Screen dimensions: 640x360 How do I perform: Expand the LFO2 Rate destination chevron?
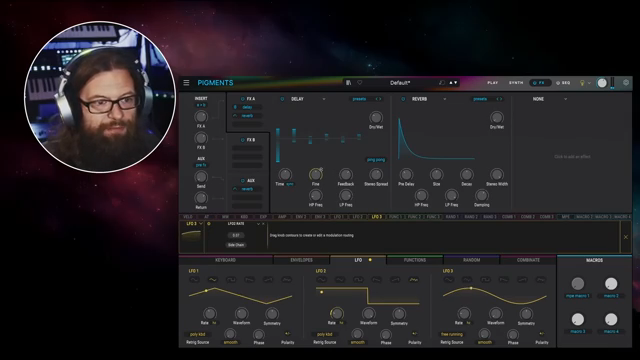258,224
